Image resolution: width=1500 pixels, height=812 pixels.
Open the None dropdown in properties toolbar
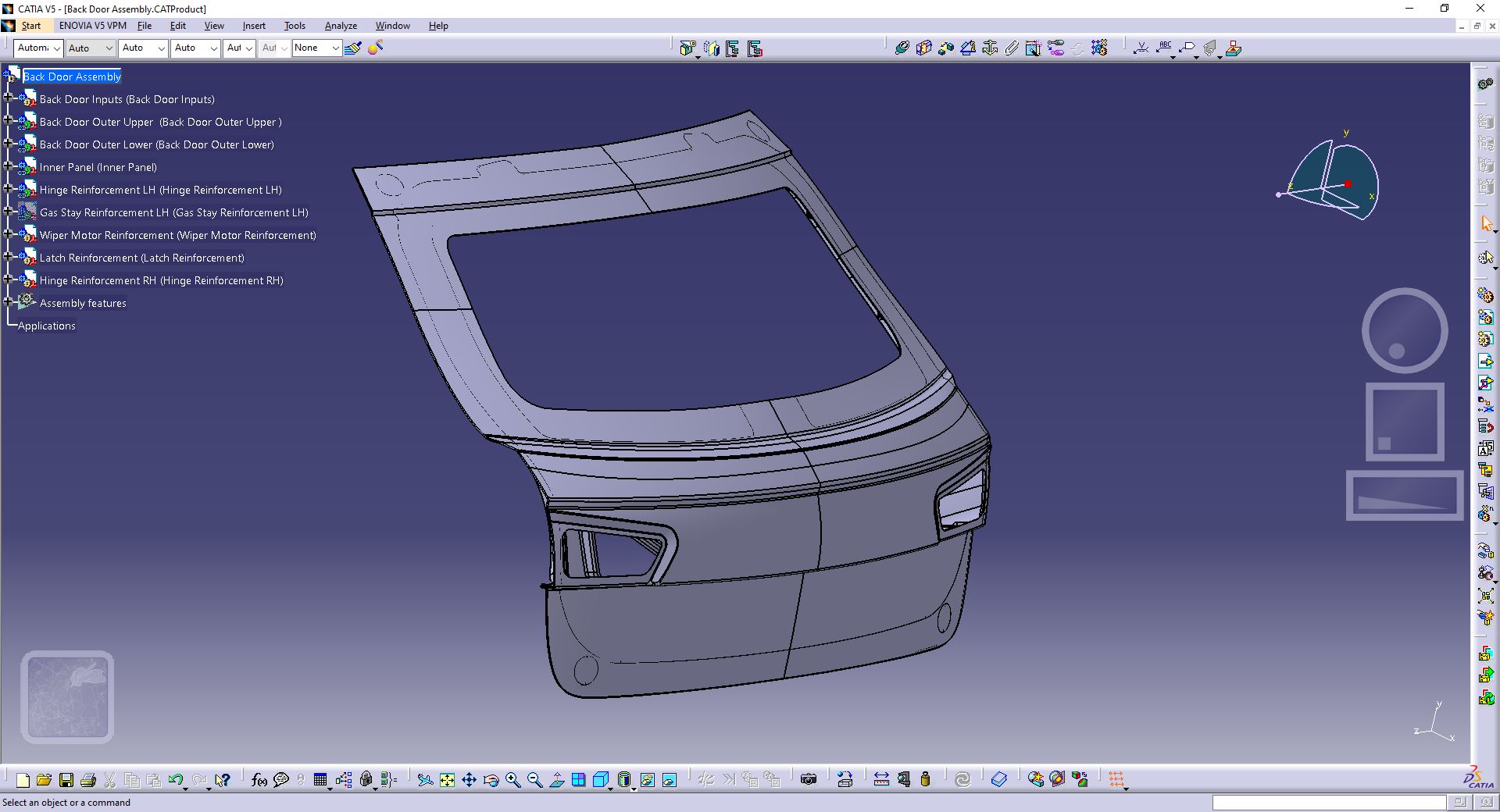316,48
